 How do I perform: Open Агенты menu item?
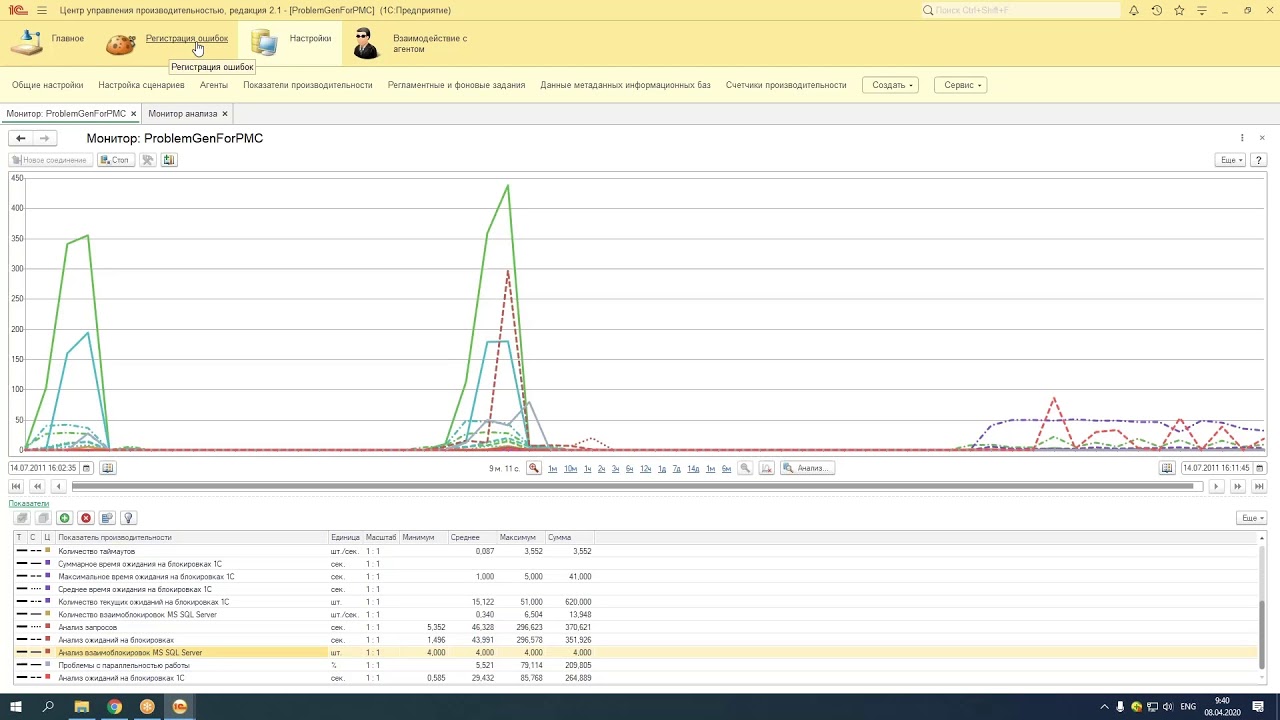214,85
